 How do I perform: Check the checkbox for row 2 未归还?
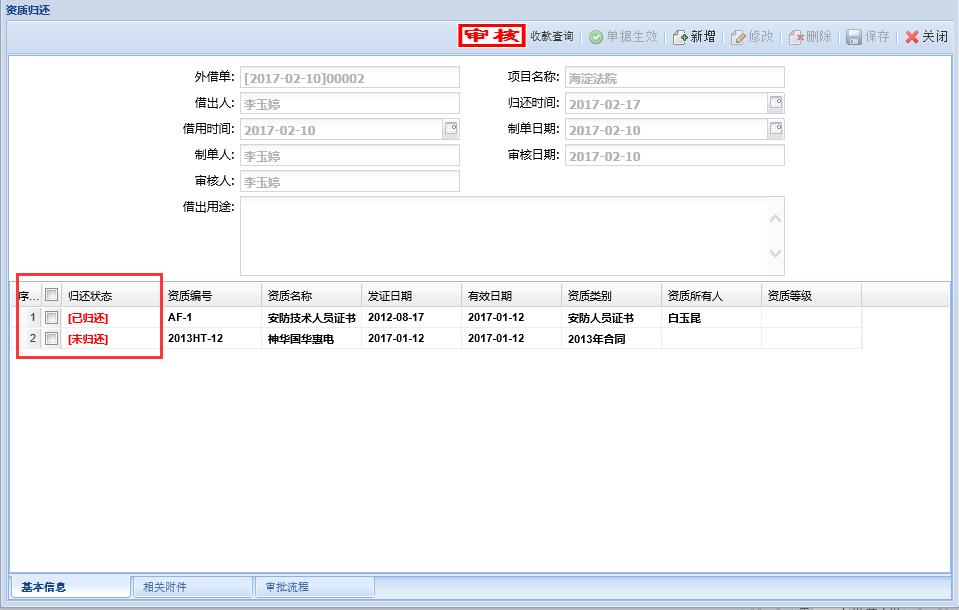click(52, 339)
